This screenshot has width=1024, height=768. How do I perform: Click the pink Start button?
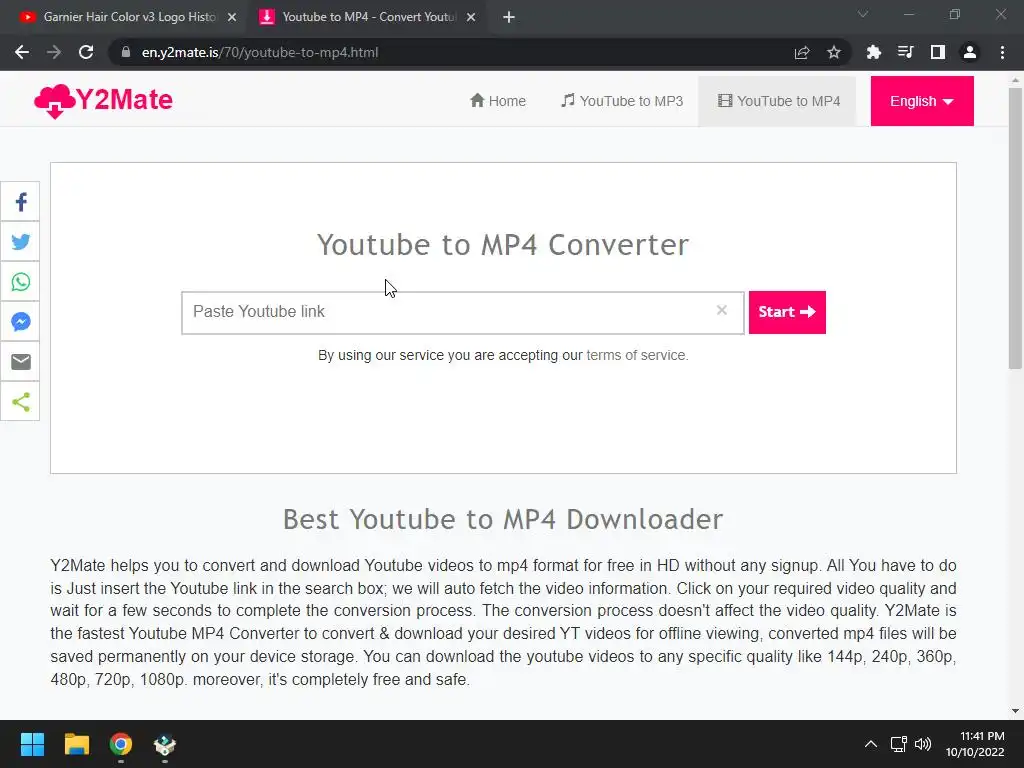pos(787,312)
